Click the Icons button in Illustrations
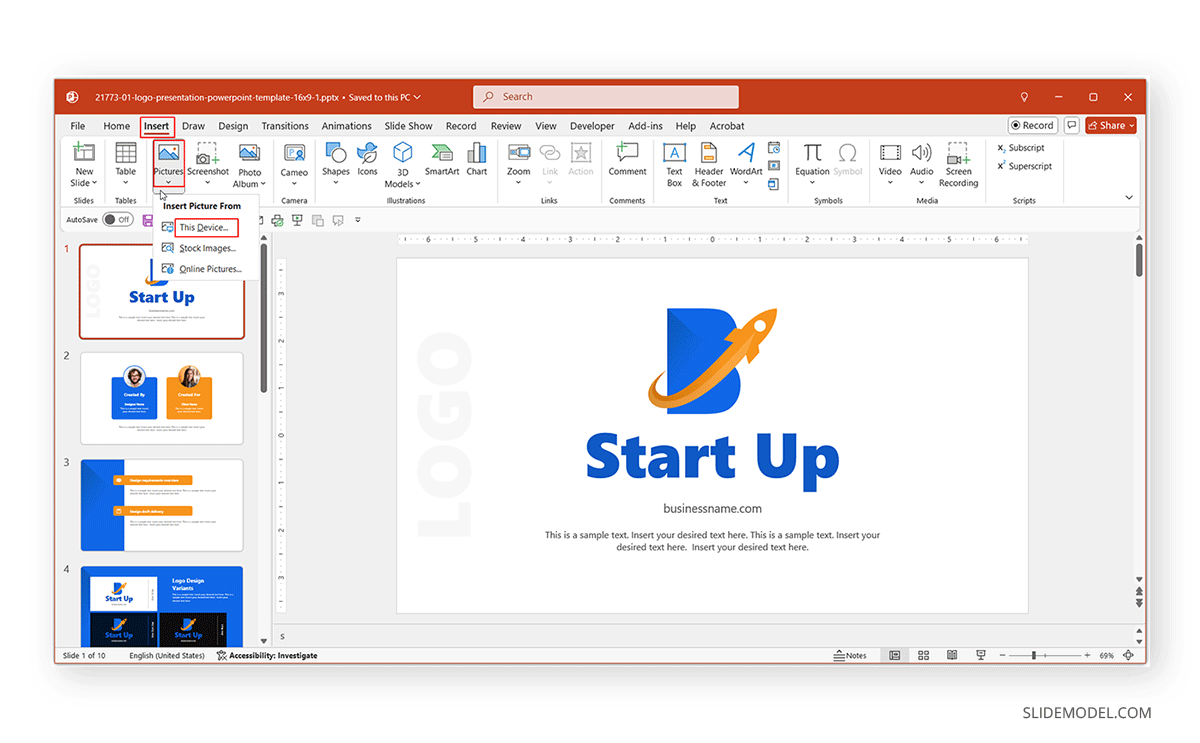This screenshot has height=743, width=1200. click(368, 160)
